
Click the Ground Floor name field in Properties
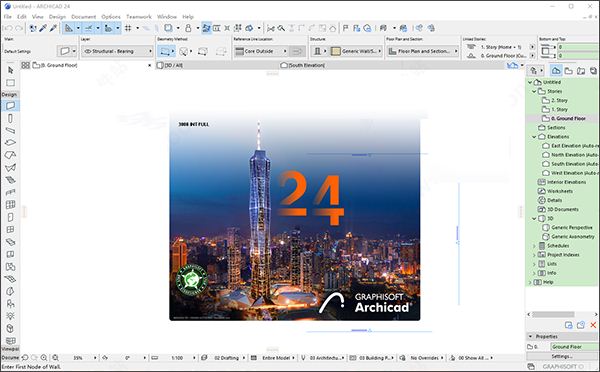coord(574,347)
